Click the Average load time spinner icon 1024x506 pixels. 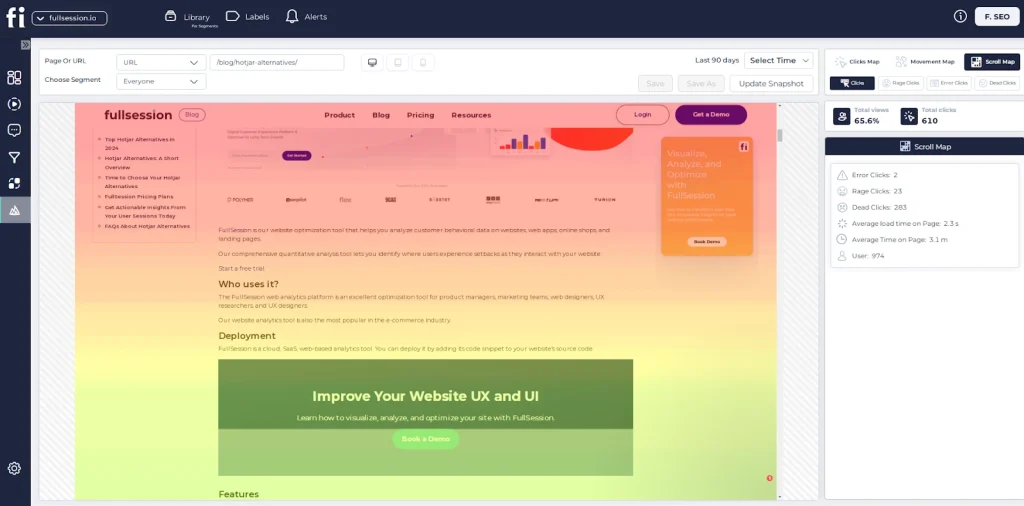tap(842, 223)
